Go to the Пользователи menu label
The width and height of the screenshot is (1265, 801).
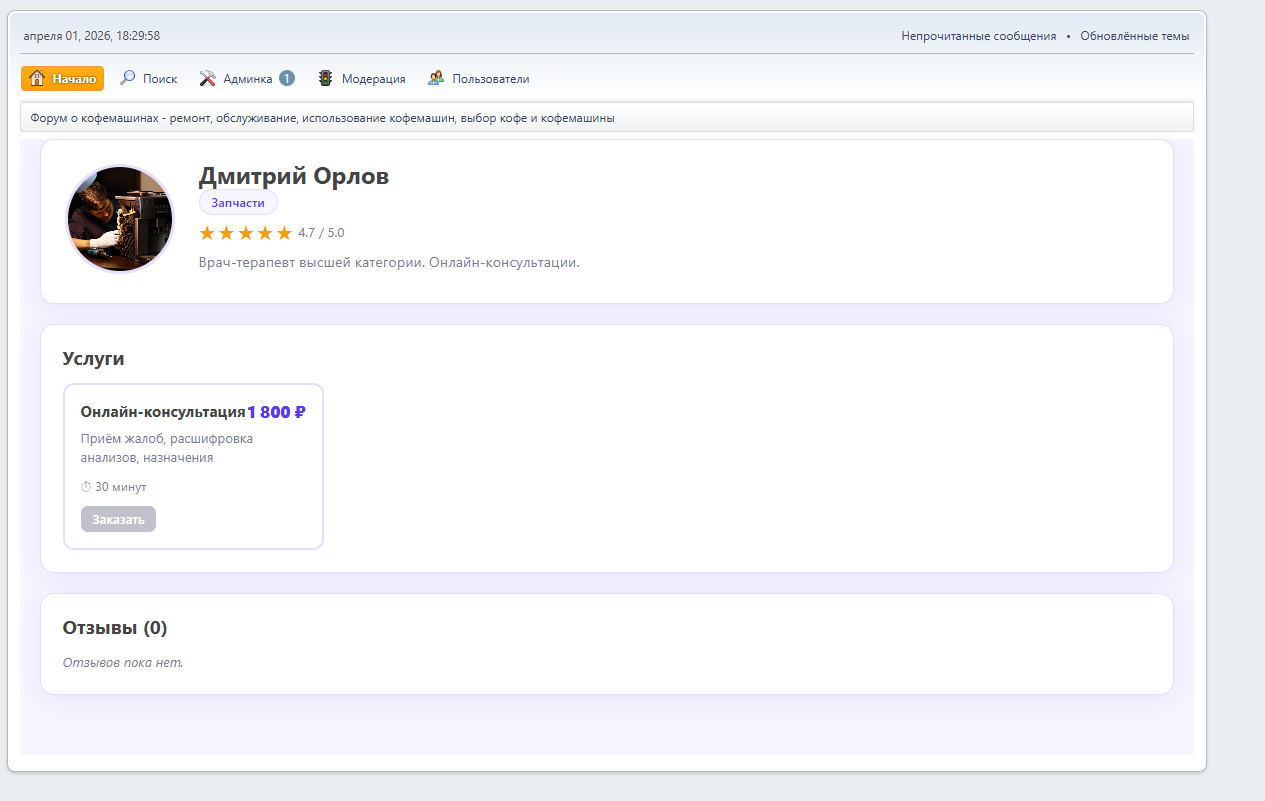490,79
